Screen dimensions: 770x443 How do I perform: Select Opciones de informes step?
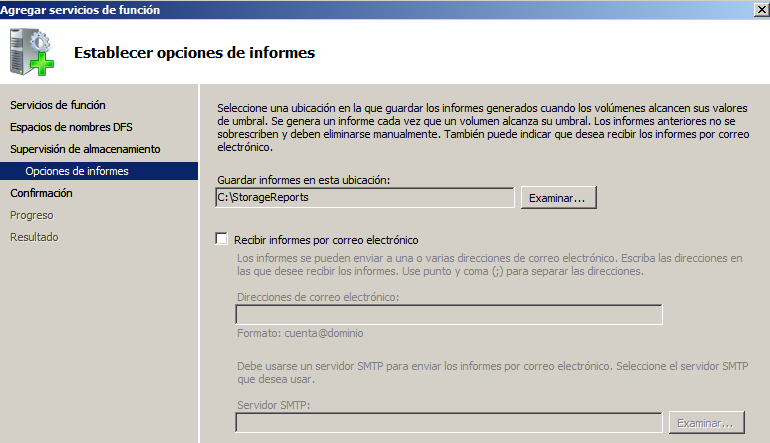point(99,171)
